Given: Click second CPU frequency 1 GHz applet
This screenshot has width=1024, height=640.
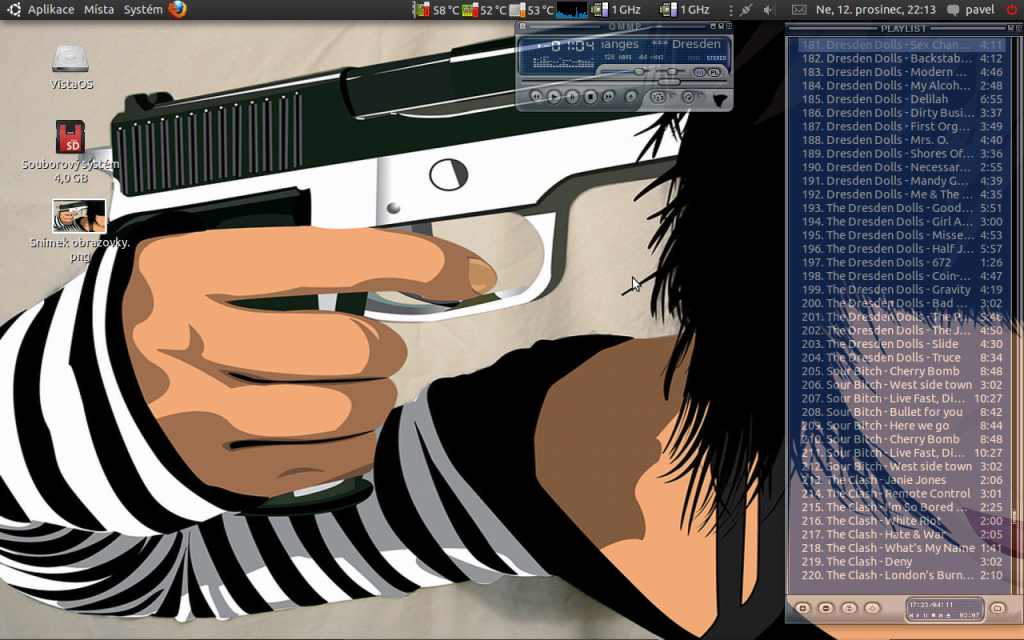Looking at the screenshot, I should [x=684, y=10].
